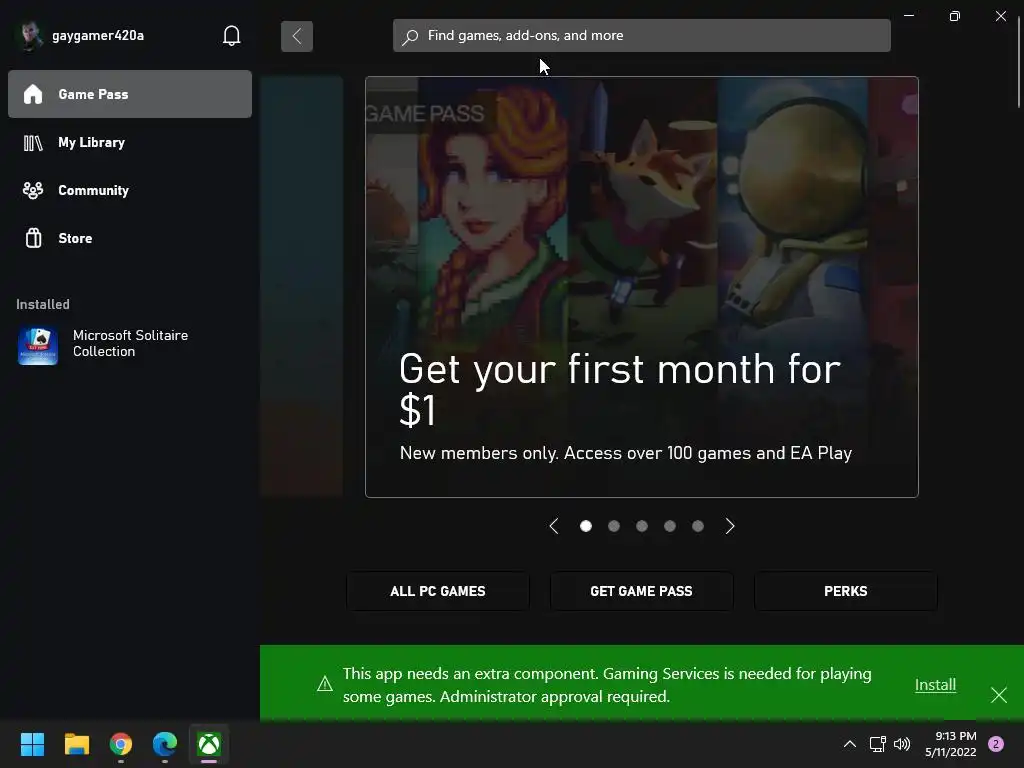The image size is (1024, 768).
Task: Launch Microsoft Edge from the taskbar
Action: (165, 743)
